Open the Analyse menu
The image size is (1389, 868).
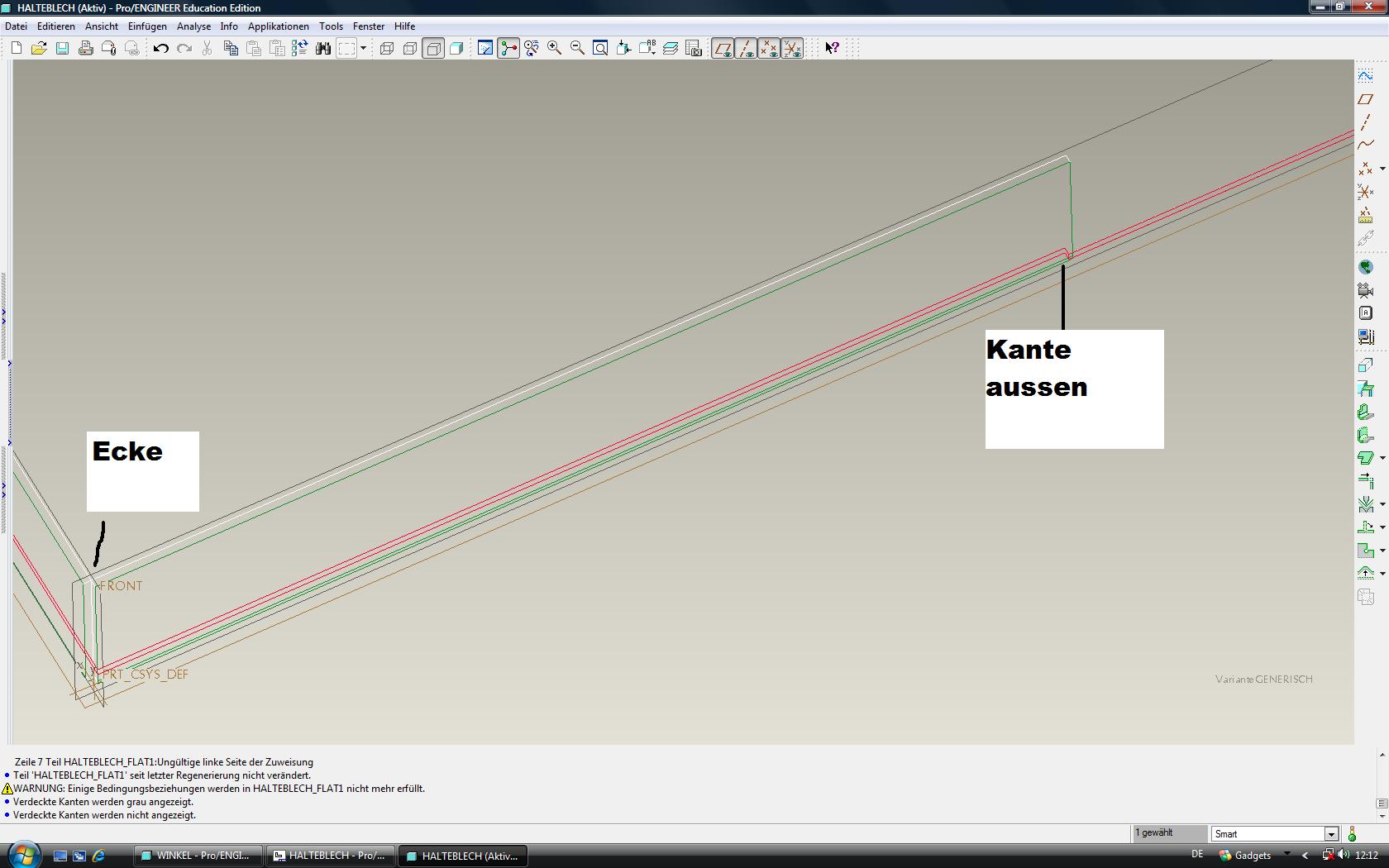193,26
